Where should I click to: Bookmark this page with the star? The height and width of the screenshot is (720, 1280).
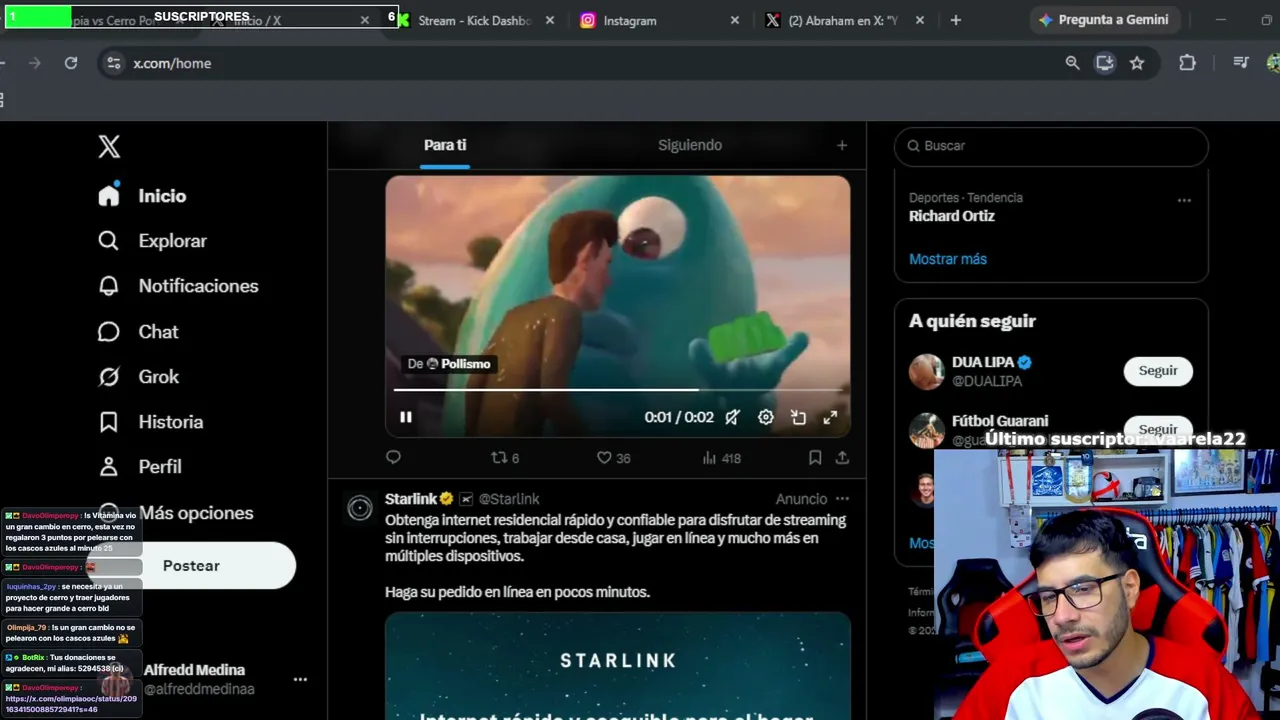click(x=1137, y=63)
